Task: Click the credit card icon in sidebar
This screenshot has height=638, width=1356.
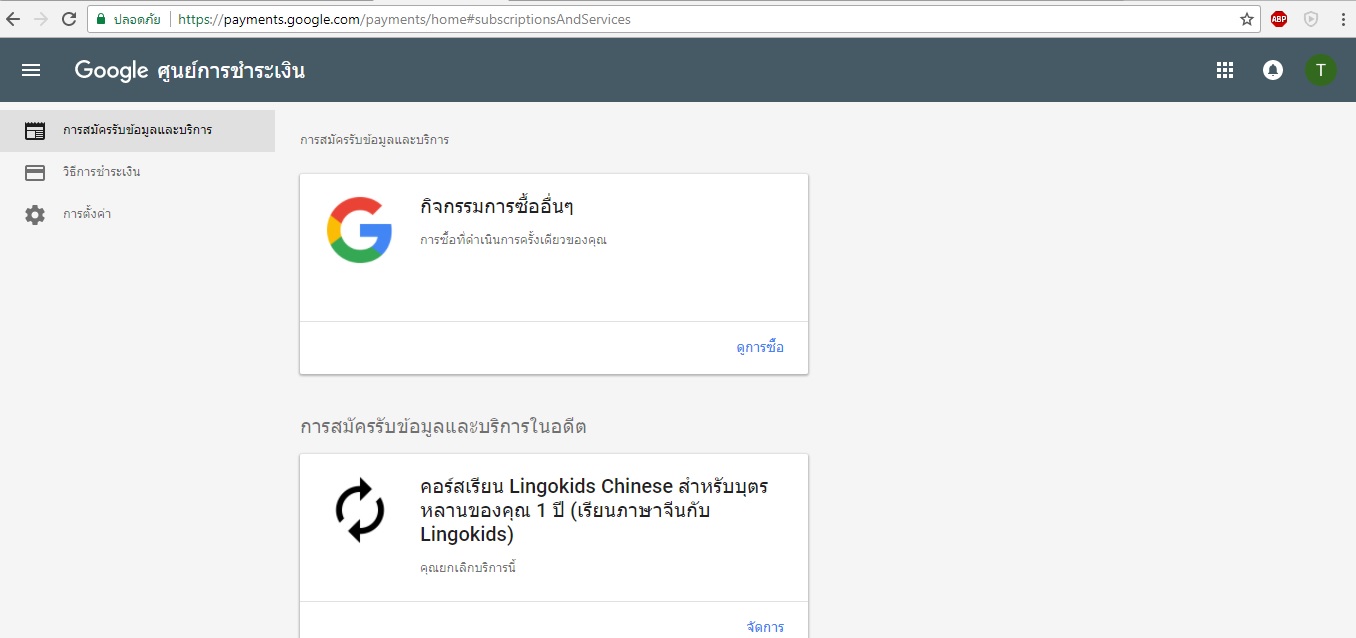Action: [x=35, y=173]
